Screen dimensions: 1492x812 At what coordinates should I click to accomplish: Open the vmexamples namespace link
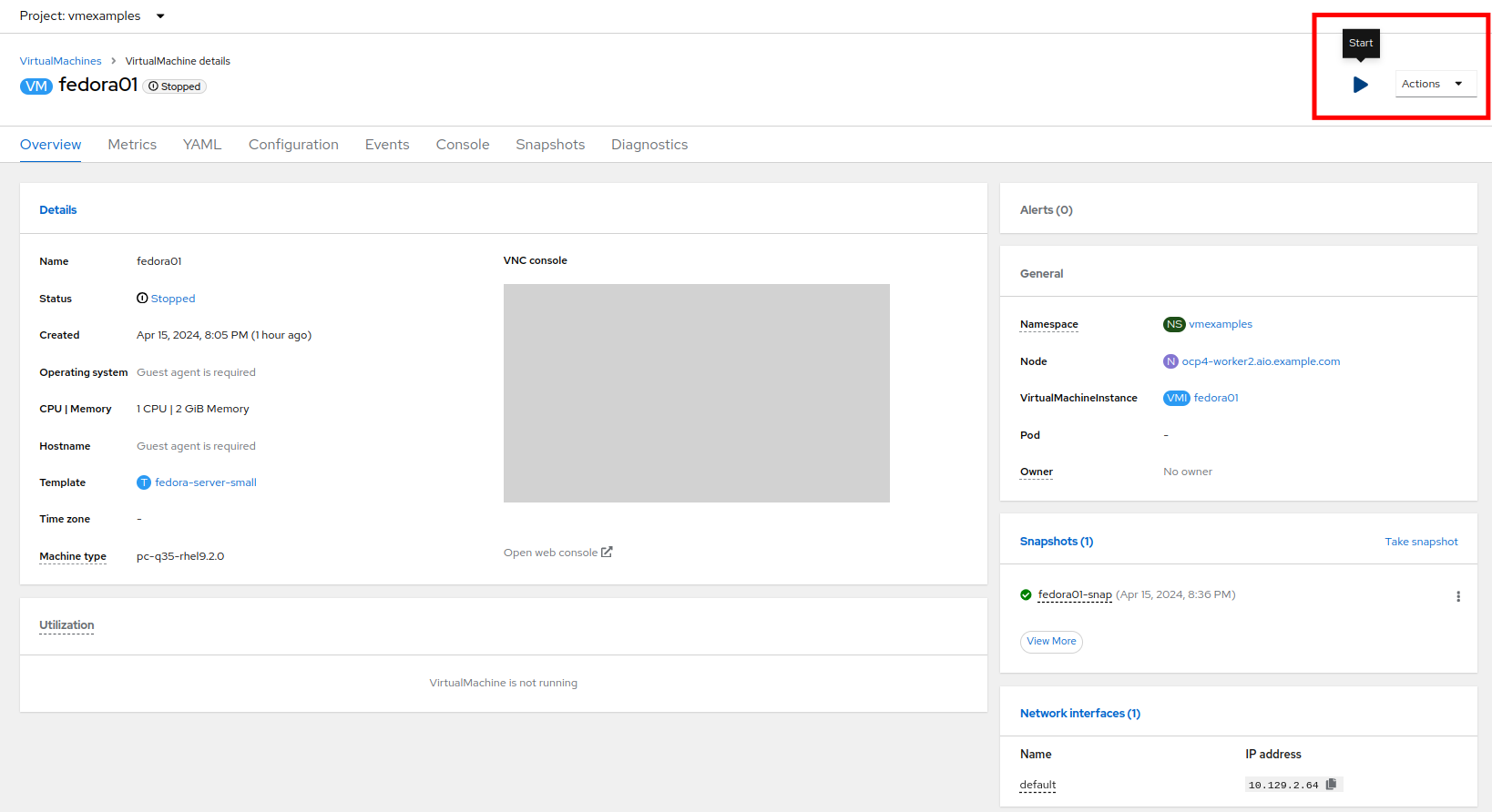1221,324
